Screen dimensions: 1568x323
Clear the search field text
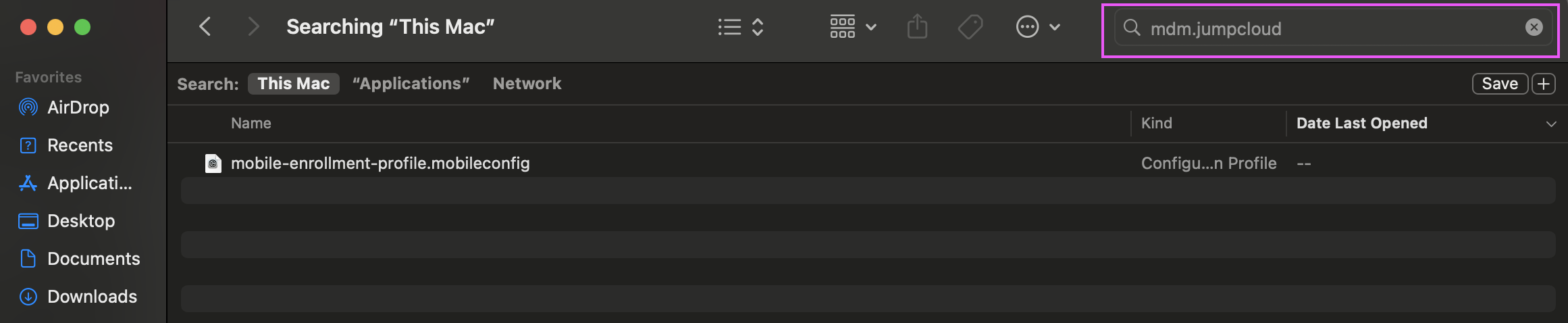pyautogui.click(x=1534, y=27)
